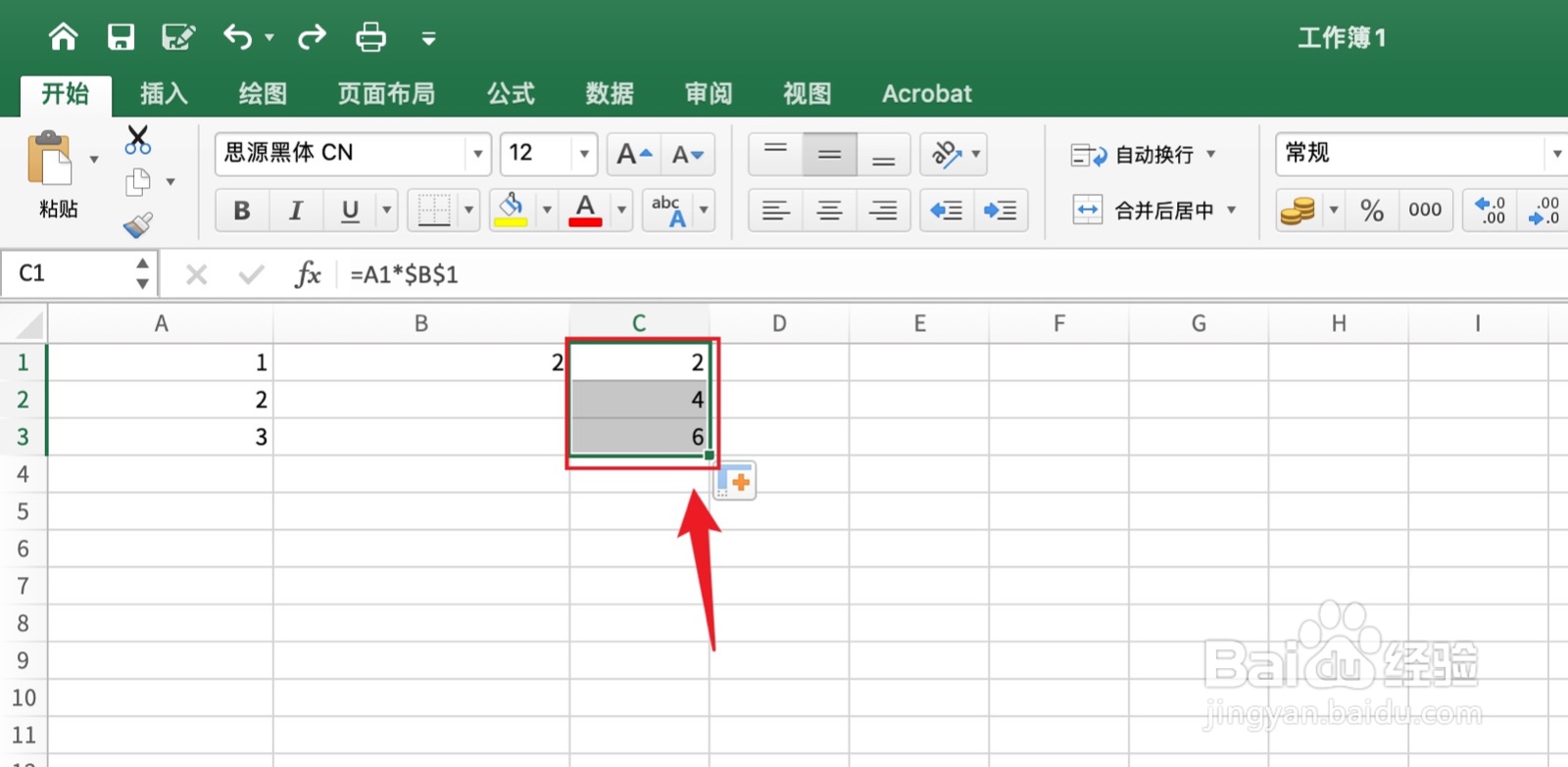Toggle underline formatting
1568x767 pixels.
(x=350, y=211)
